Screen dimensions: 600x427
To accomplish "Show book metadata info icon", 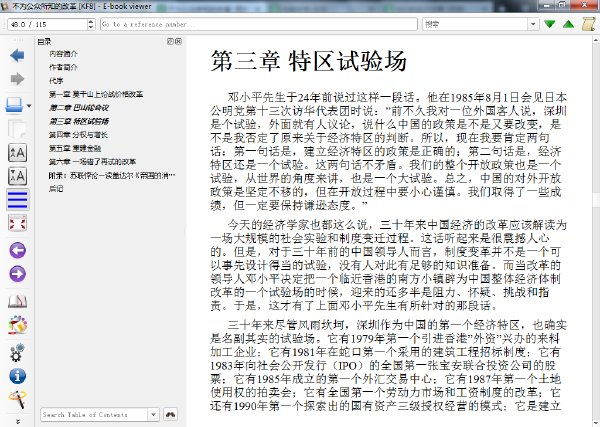I will click(x=17, y=376).
